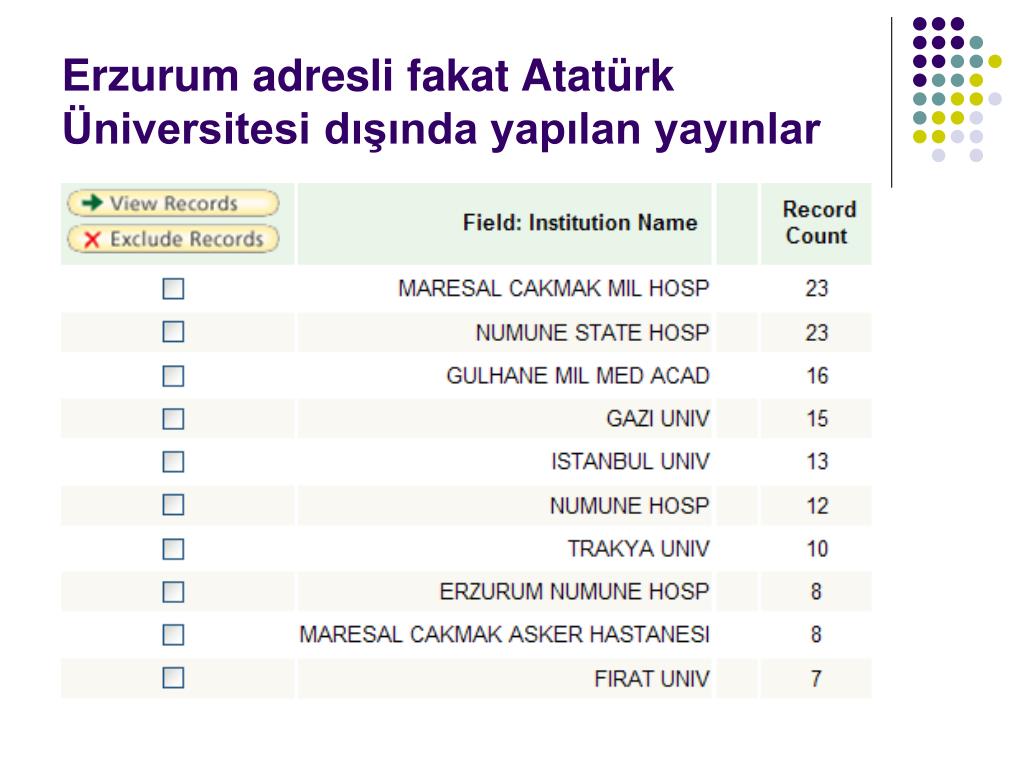Click the record count 23 for NUMUNE STATE HOSP
Screen dimensions: 1024x768
coord(816,332)
